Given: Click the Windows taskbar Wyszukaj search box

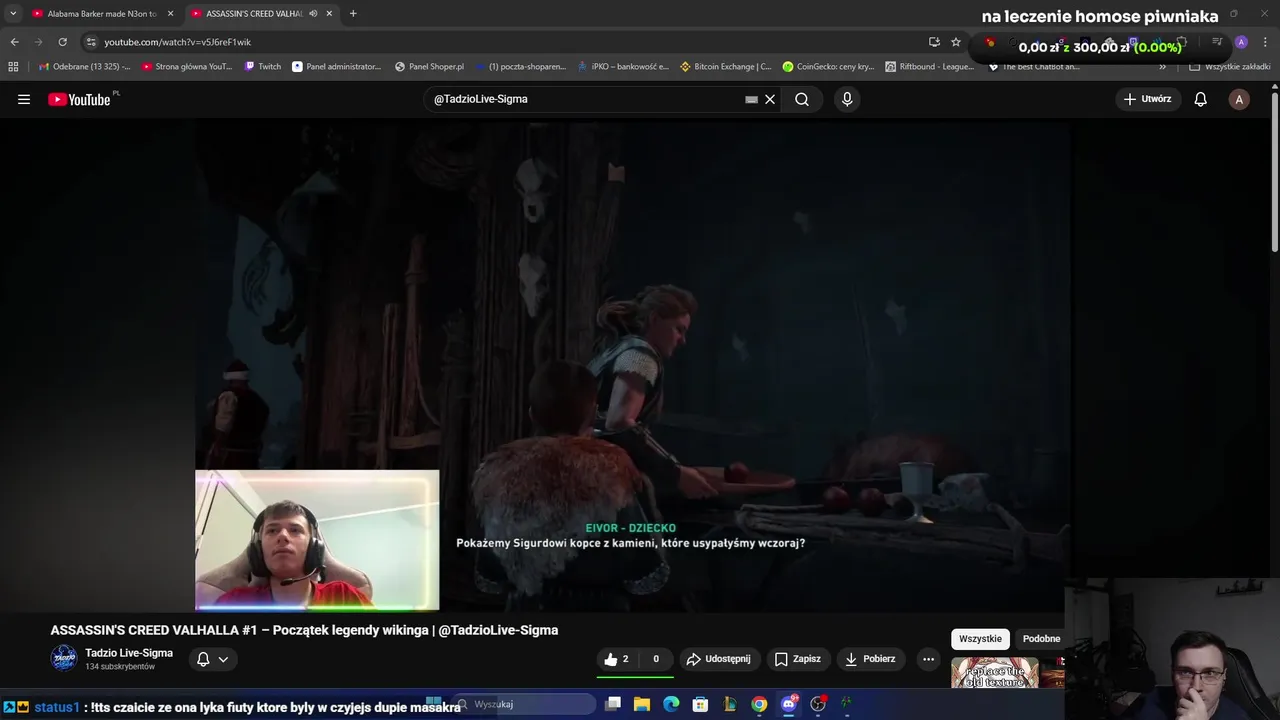Looking at the screenshot, I should [x=525, y=704].
